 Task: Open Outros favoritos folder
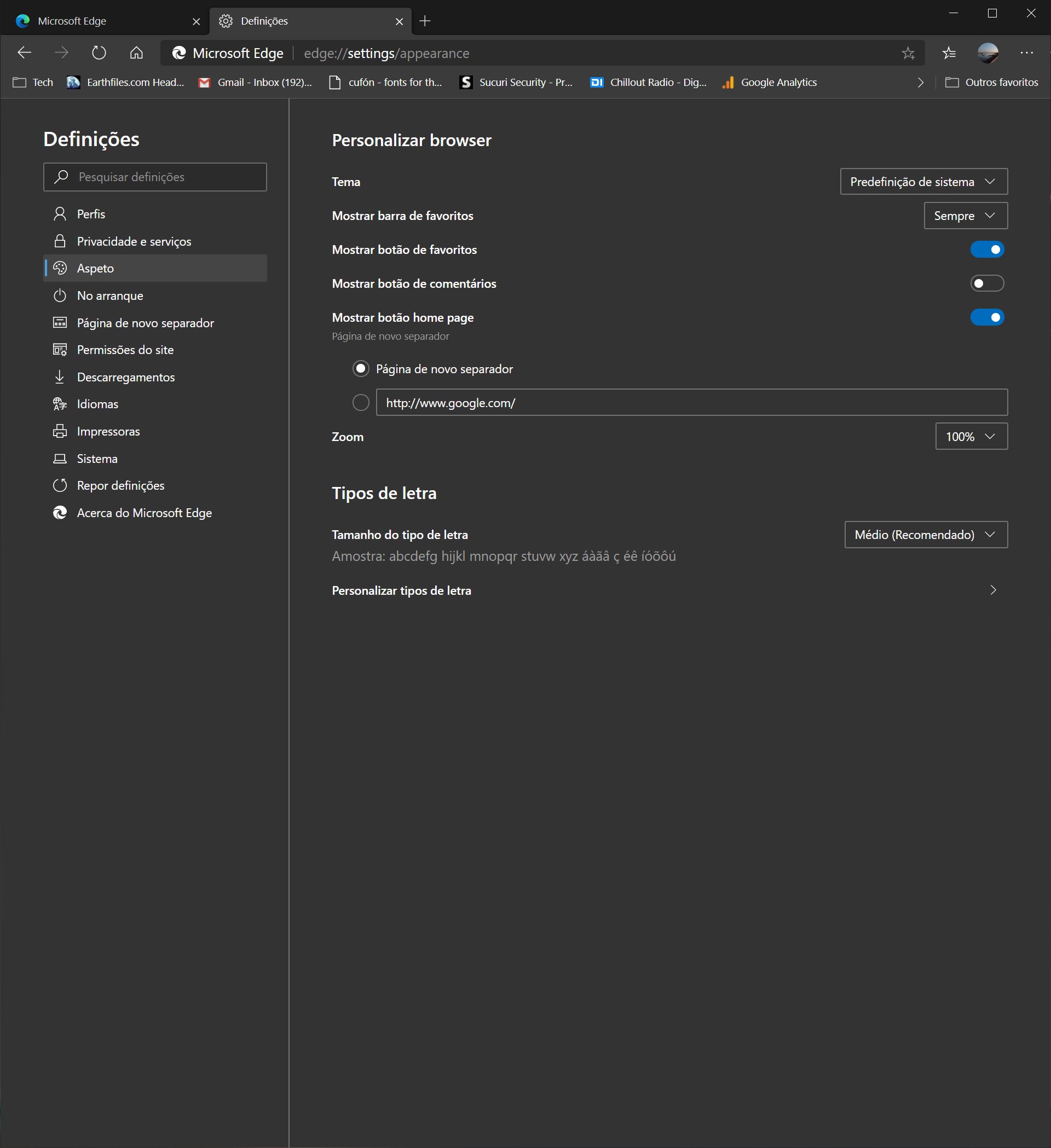992,83
